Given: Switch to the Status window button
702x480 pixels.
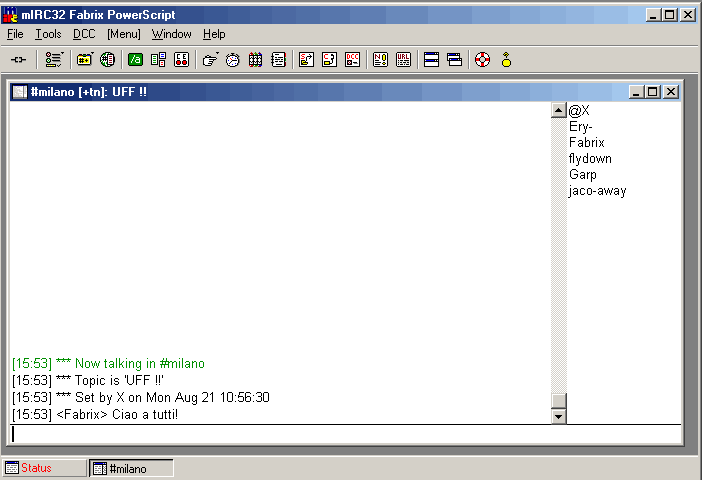Looking at the screenshot, I should pyautogui.click(x=44, y=468).
